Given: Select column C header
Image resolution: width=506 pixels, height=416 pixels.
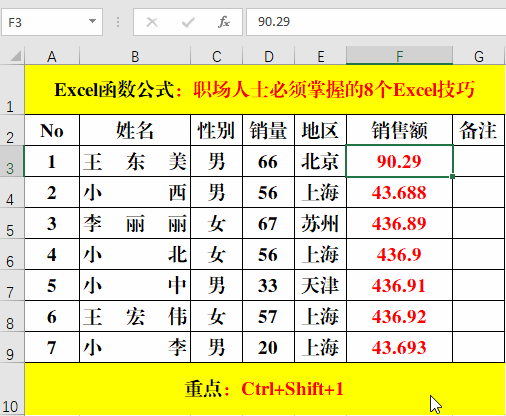Looking at the screenshot, I should [217, 56].
